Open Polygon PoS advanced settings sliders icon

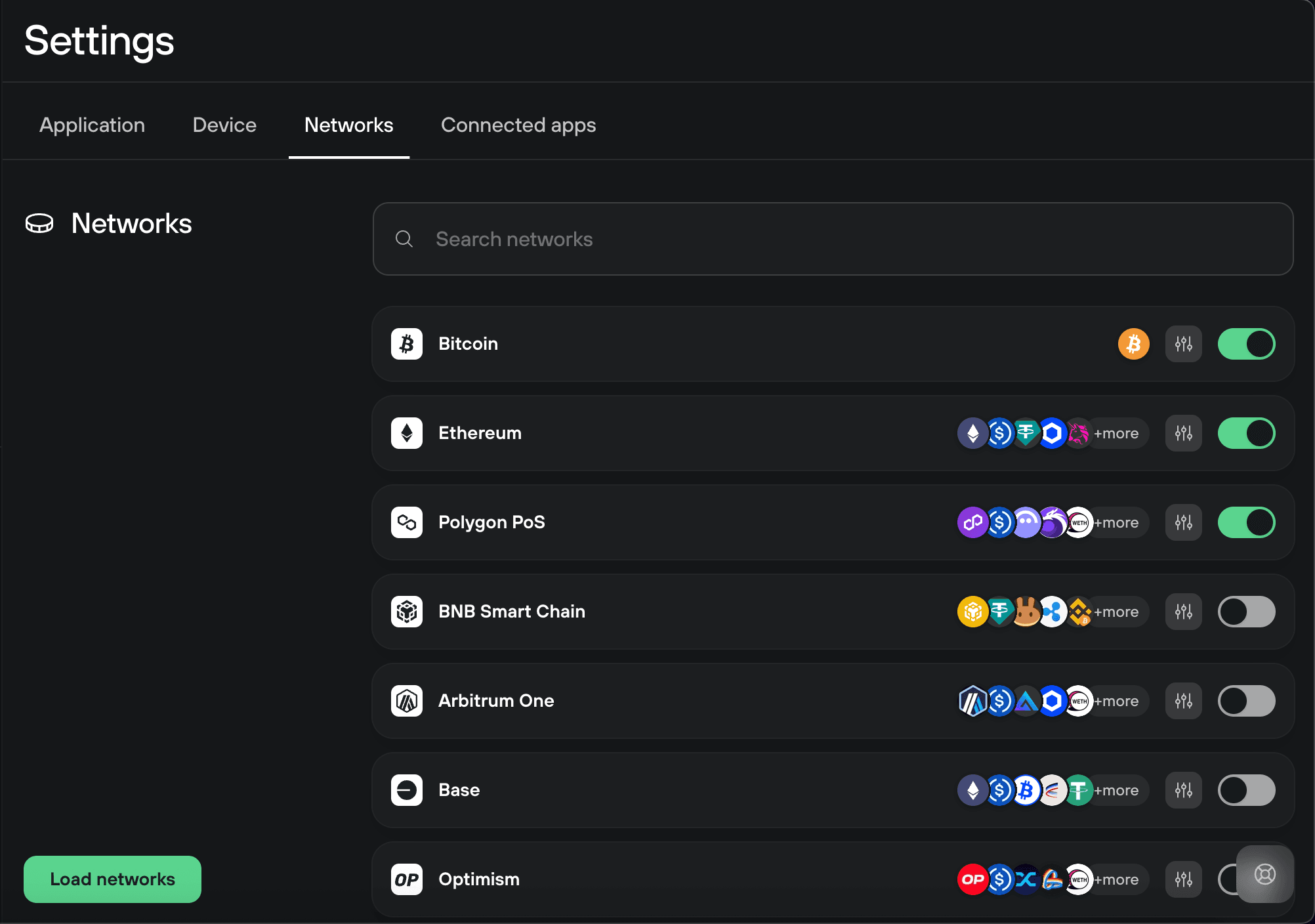click(x=1184, y=522)
